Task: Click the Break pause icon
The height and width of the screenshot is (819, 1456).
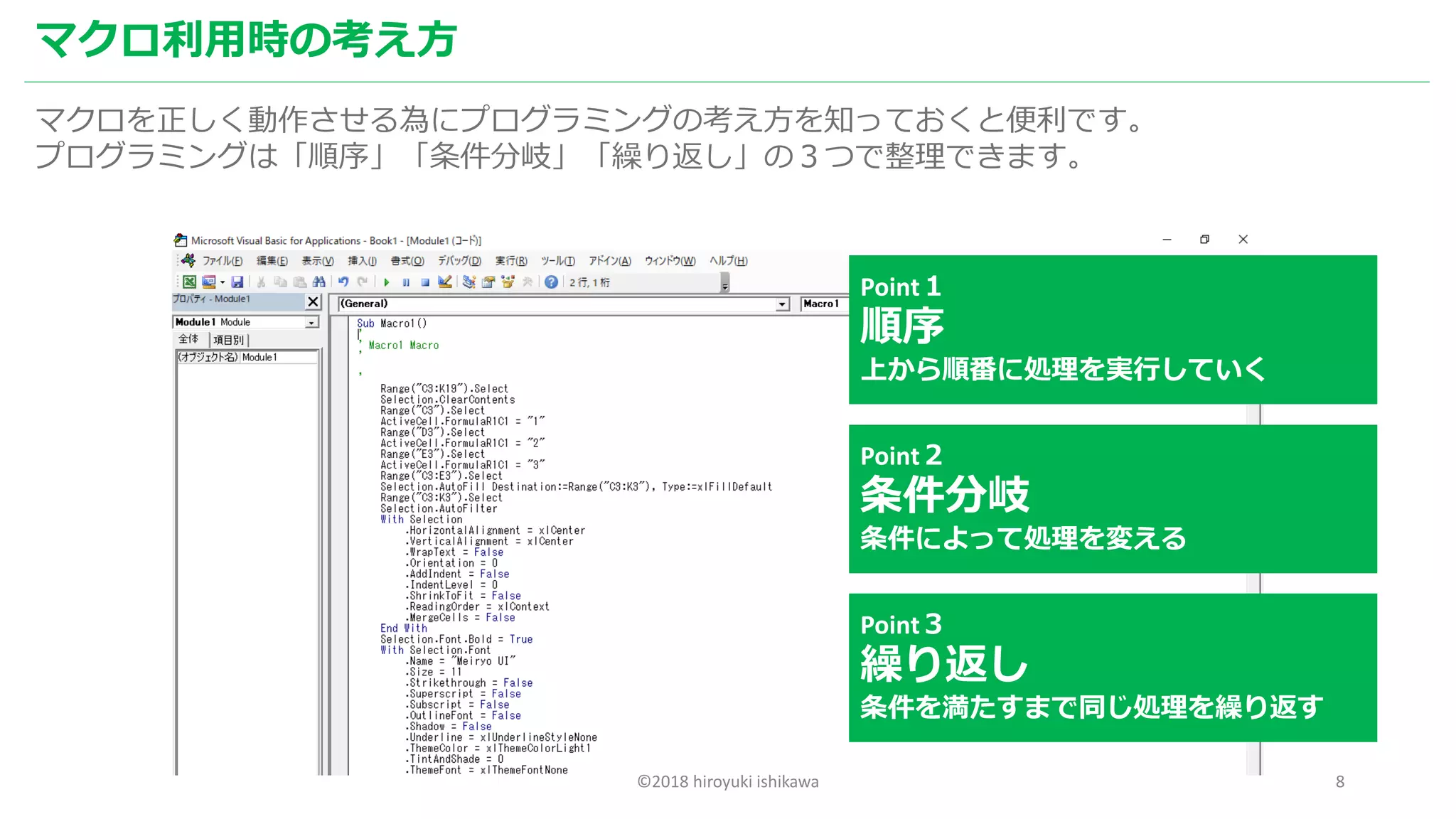Action: click(406, 282)
